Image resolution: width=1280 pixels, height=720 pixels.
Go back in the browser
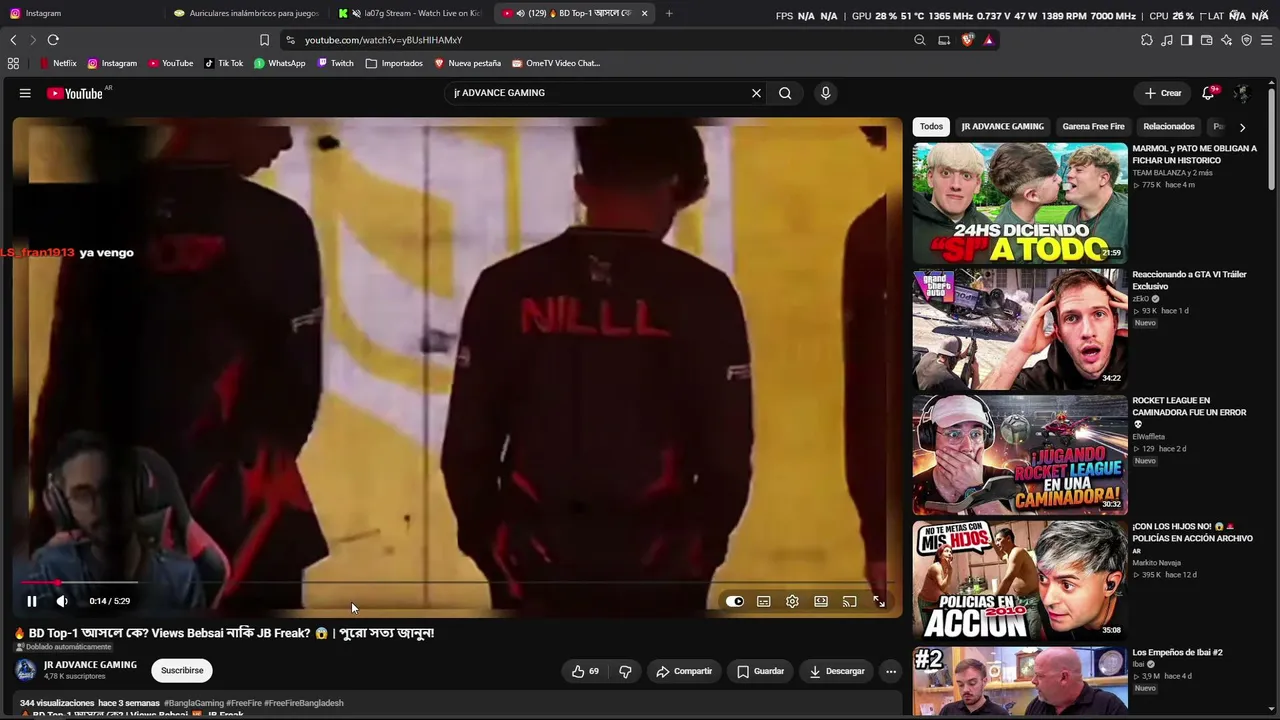[13, 40]
